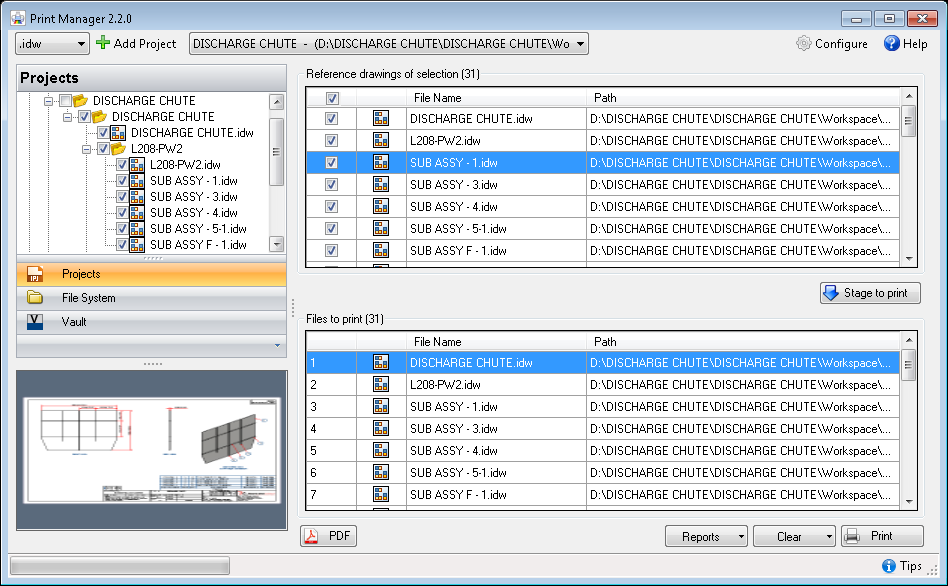Collapse the L208-PW2 tree node

(x=86, y=149)
